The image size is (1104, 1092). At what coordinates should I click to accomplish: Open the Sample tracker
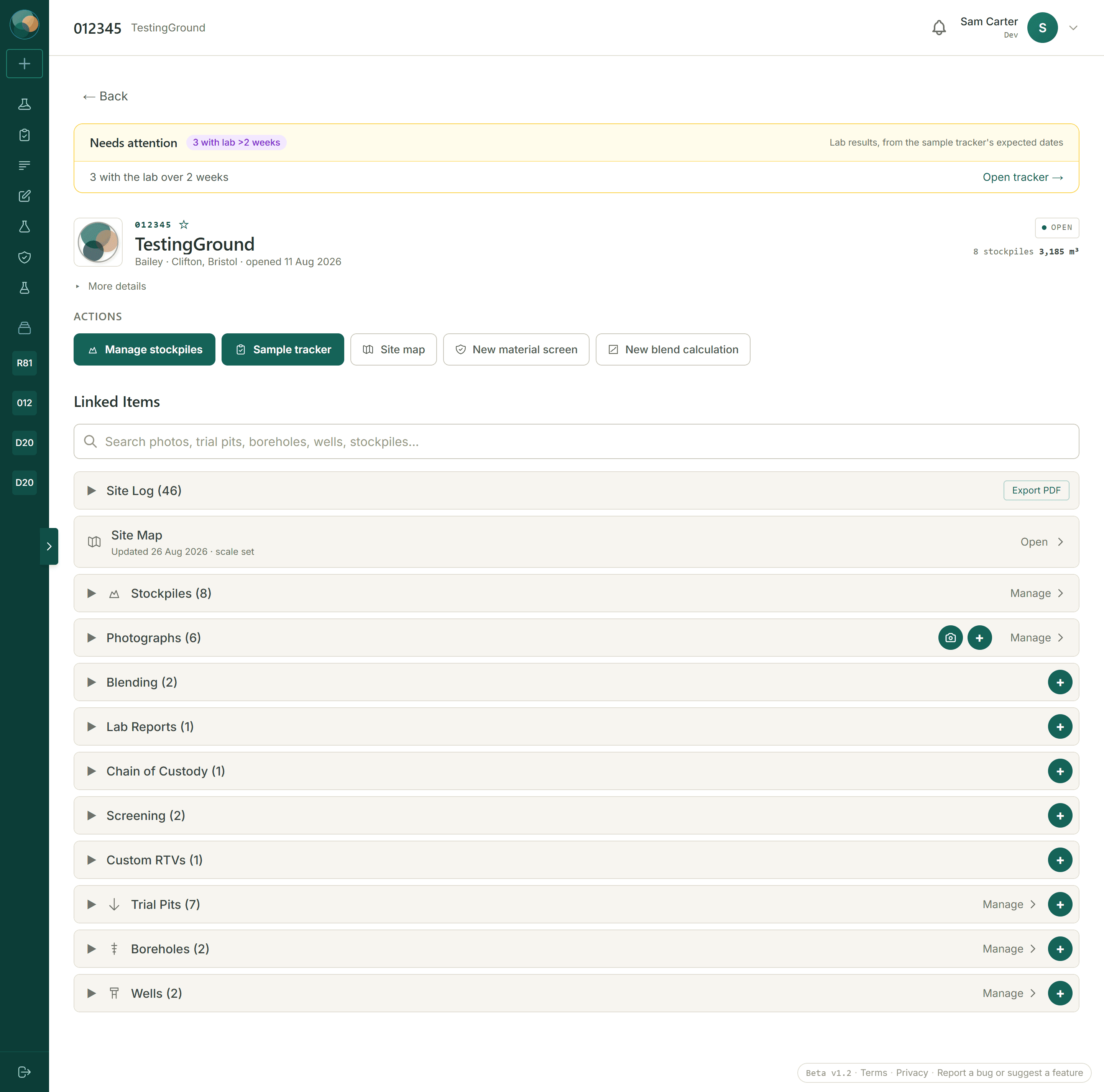(x=283, y=349)
